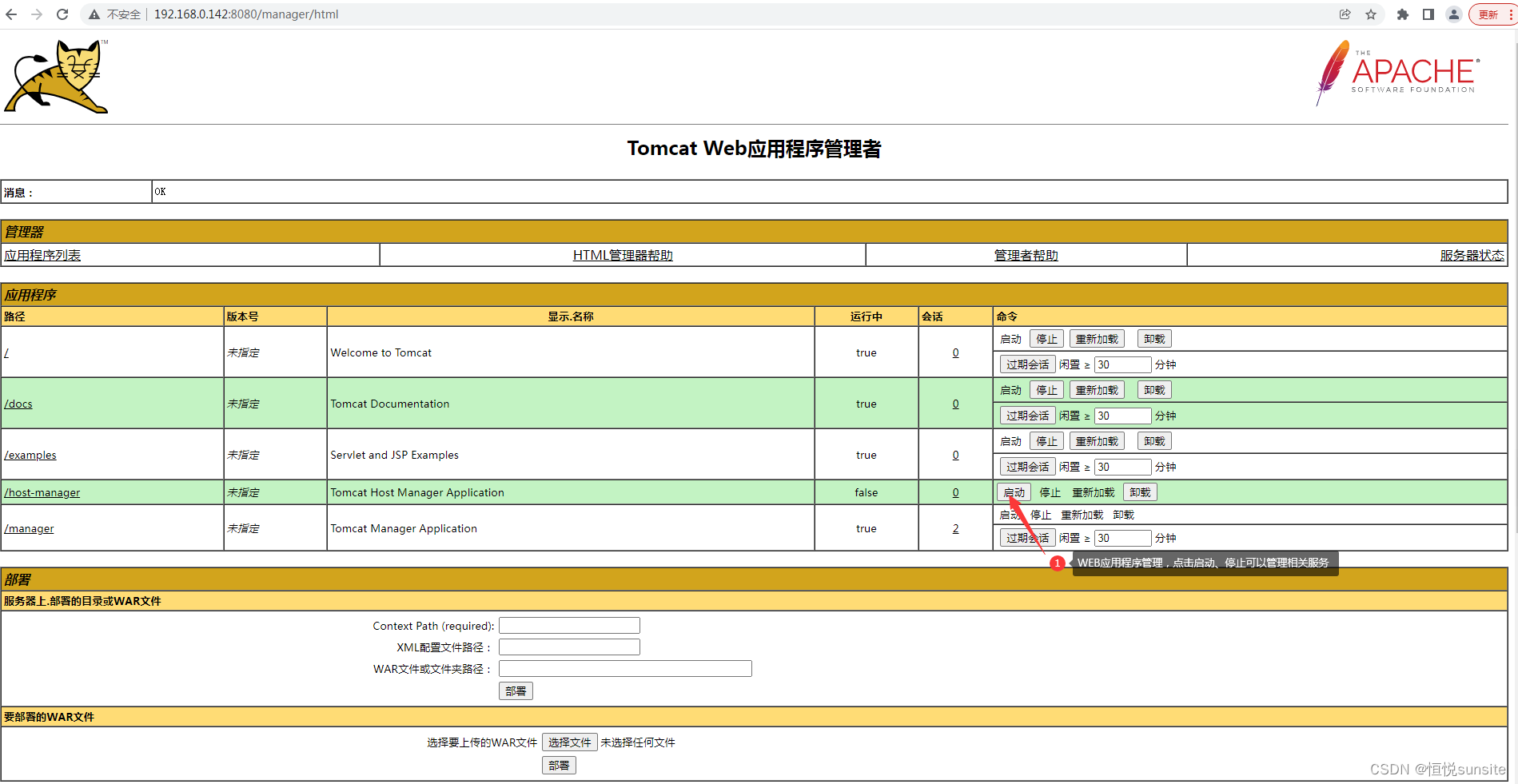
Task: Open the sessions count link for /docs
Action: [955, 404]
